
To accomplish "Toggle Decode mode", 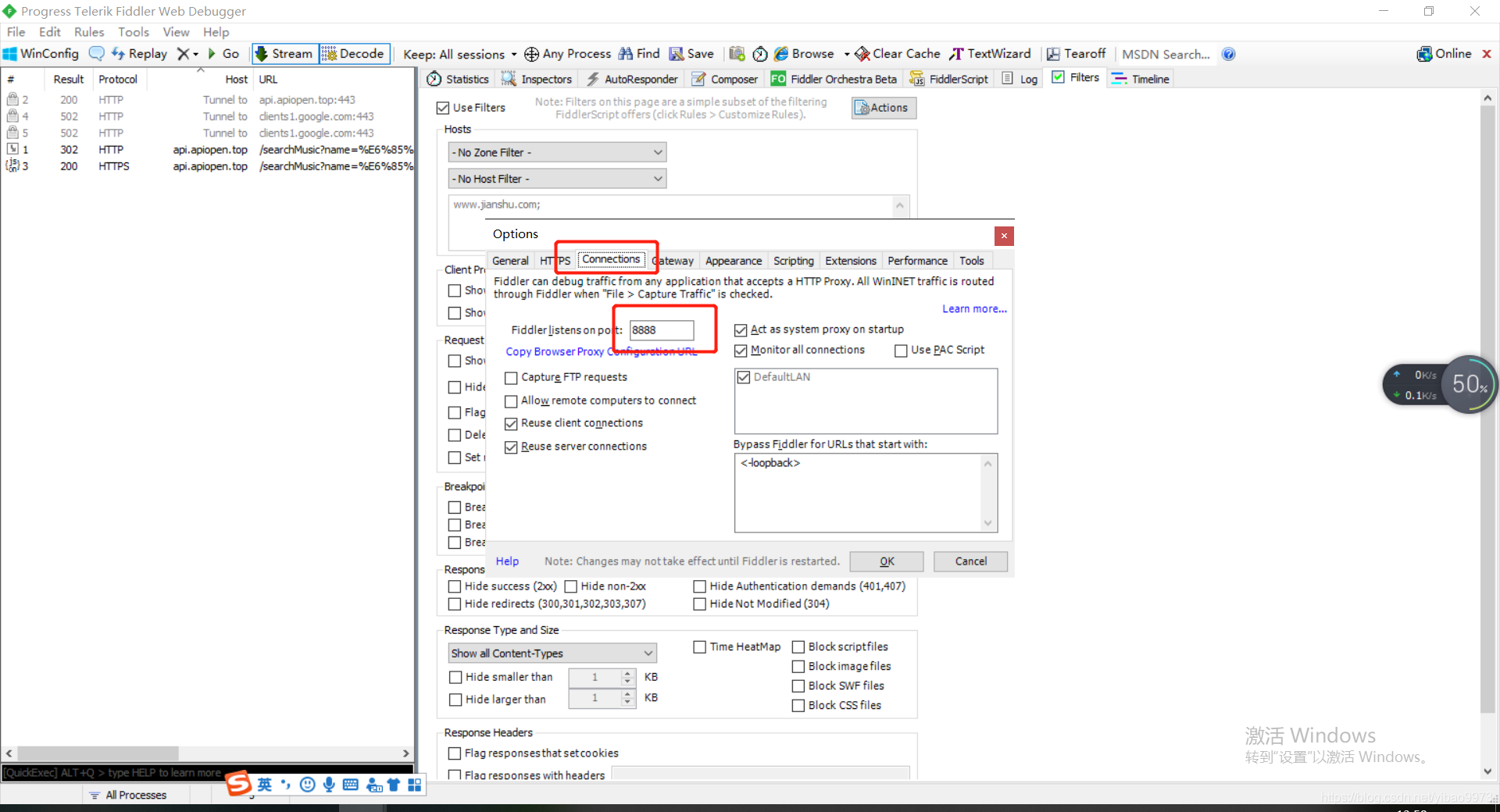I will pyautogui.click(x=354, y=54).
